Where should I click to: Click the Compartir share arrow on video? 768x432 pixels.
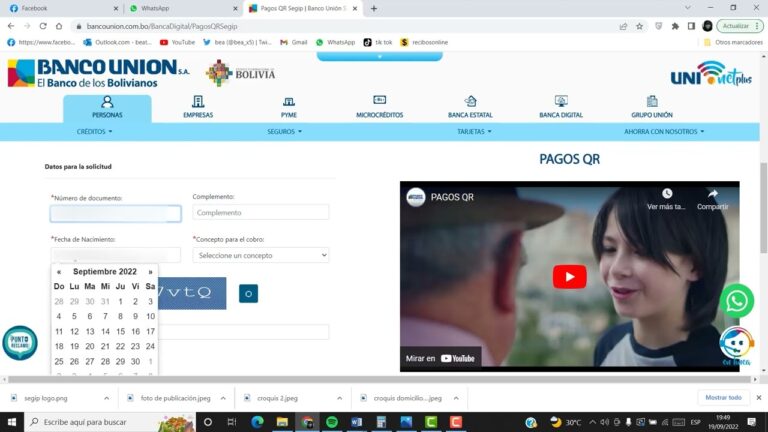(x=713, y=193)
